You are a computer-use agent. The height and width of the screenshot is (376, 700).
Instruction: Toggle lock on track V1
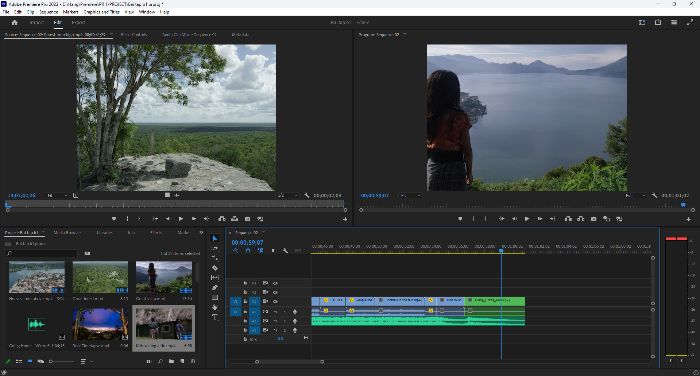(245, 301)
